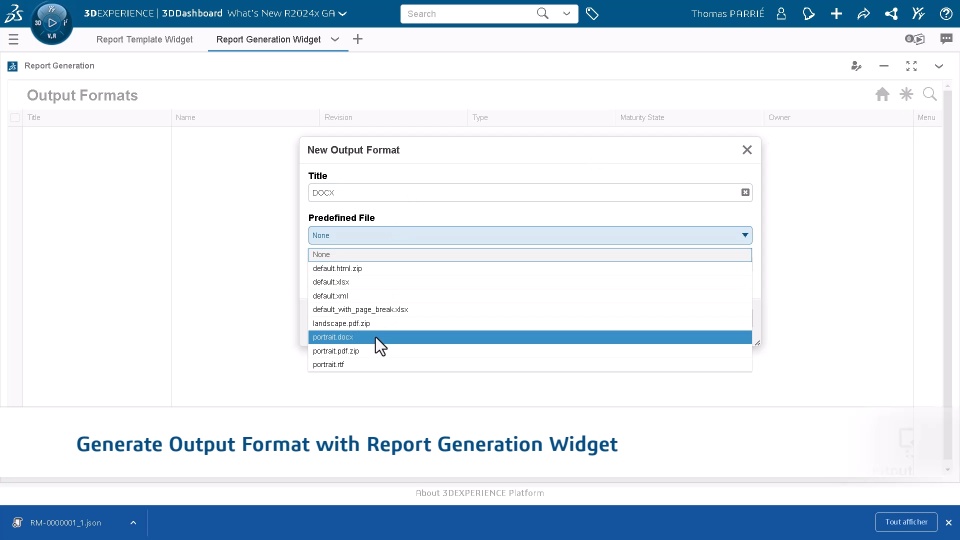Viewport: 960px width, 540px height.
Task: Expand search options chevron
Action: (566, 13)
